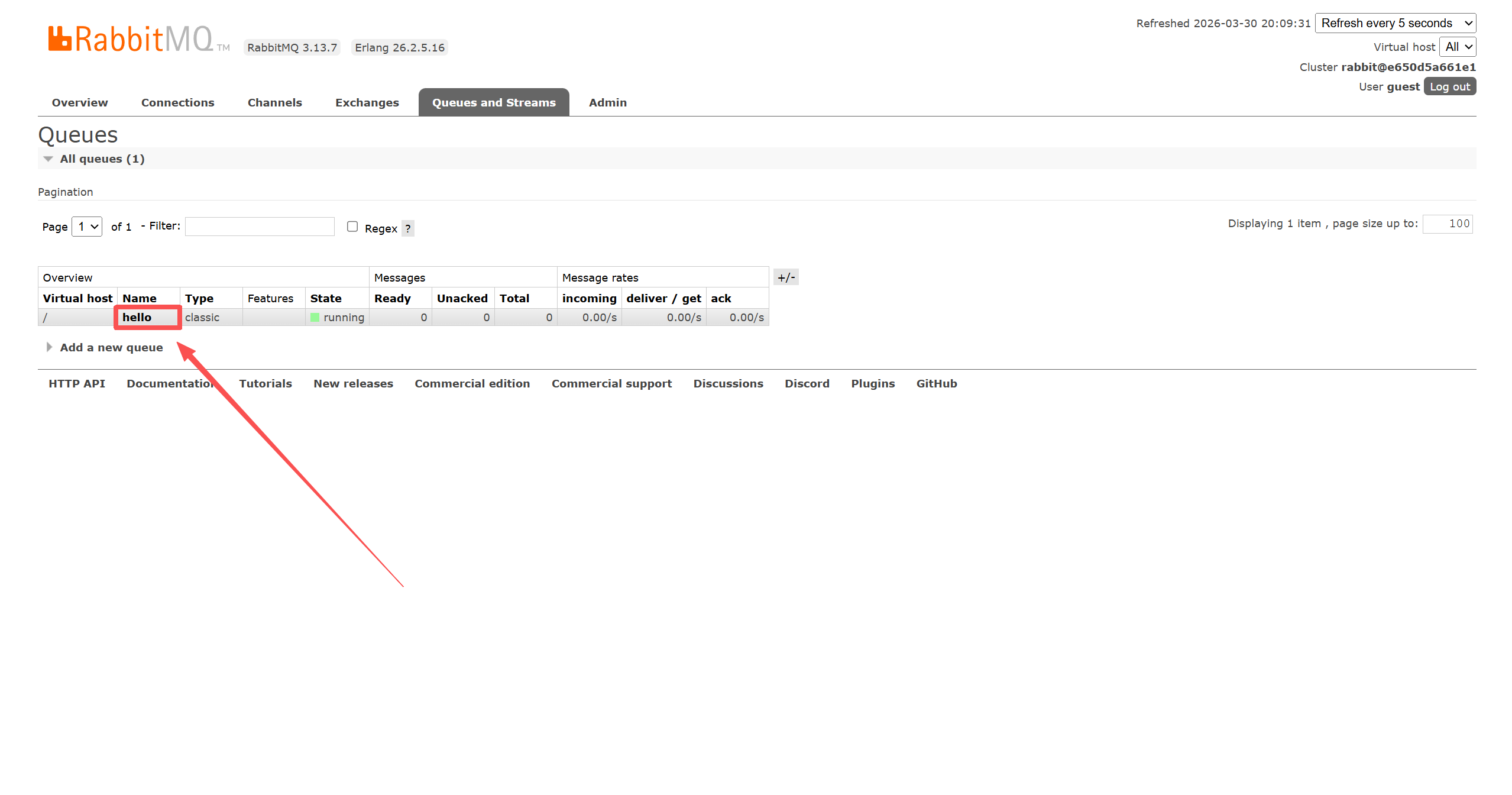Open the Page number dropdown

pos(87,227)
